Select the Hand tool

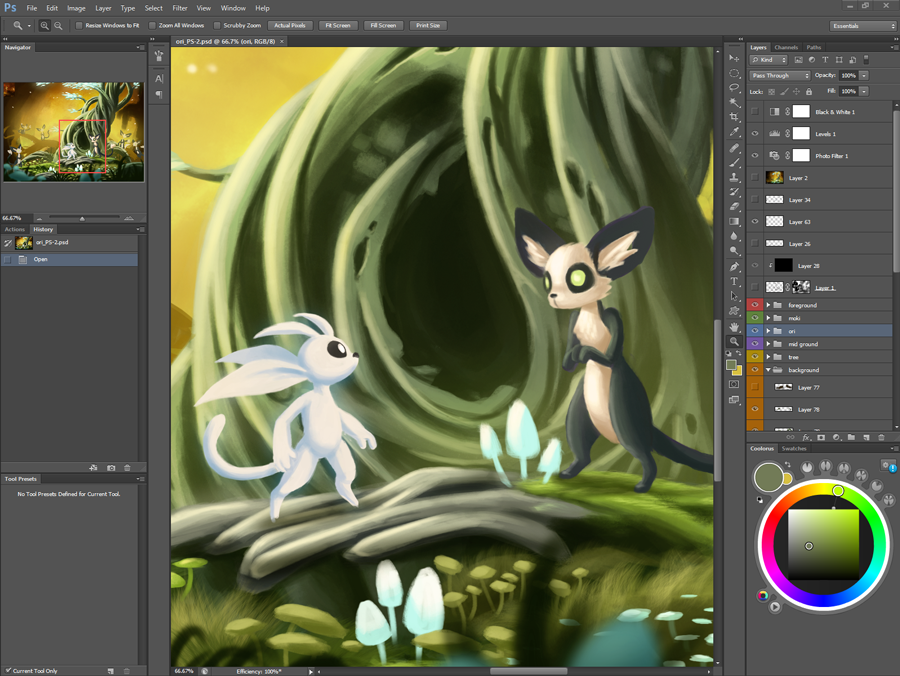pyautogui.click(x=734, y=327)
